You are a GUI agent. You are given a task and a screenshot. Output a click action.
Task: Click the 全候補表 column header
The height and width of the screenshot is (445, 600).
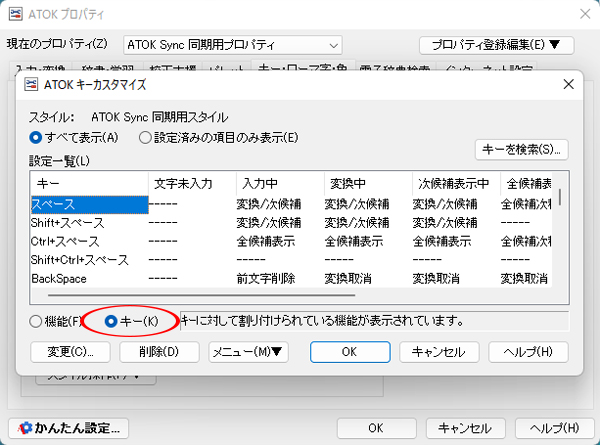pos(526,184)
